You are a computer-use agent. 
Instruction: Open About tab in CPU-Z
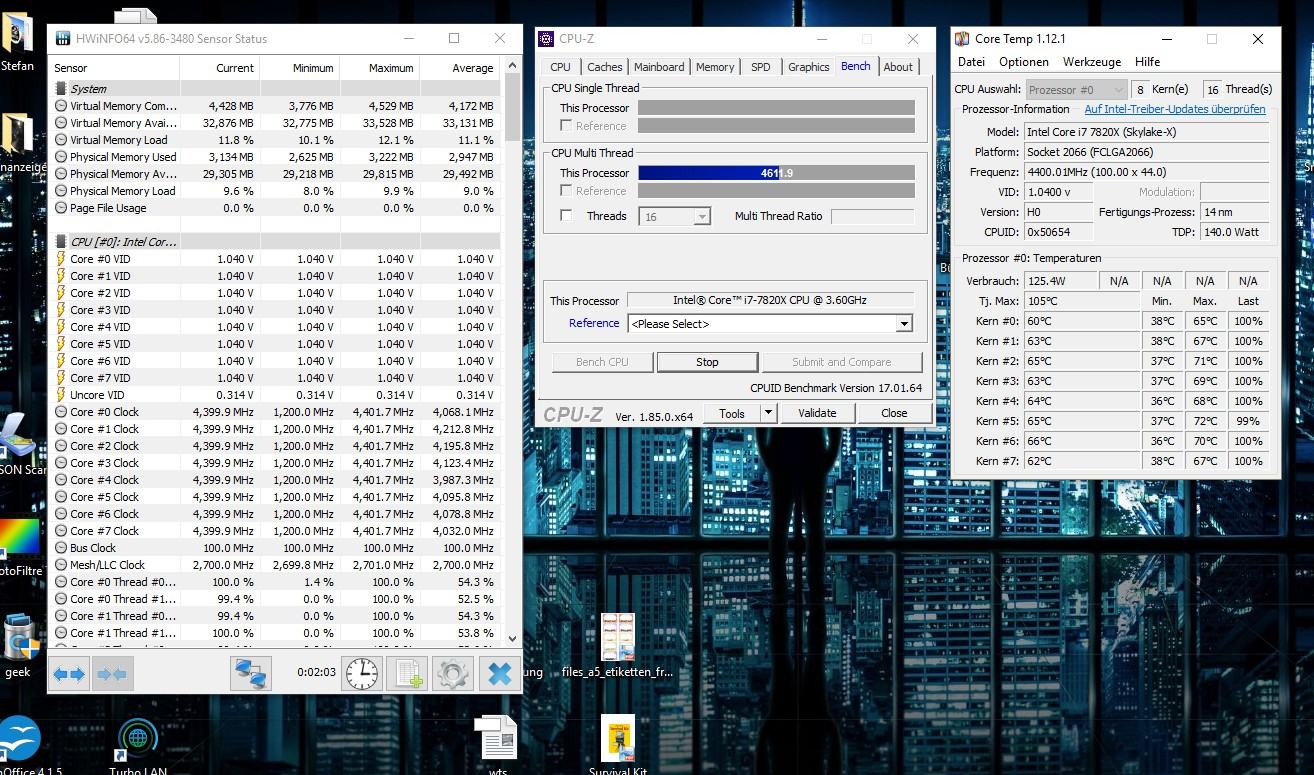pos(898,67)
